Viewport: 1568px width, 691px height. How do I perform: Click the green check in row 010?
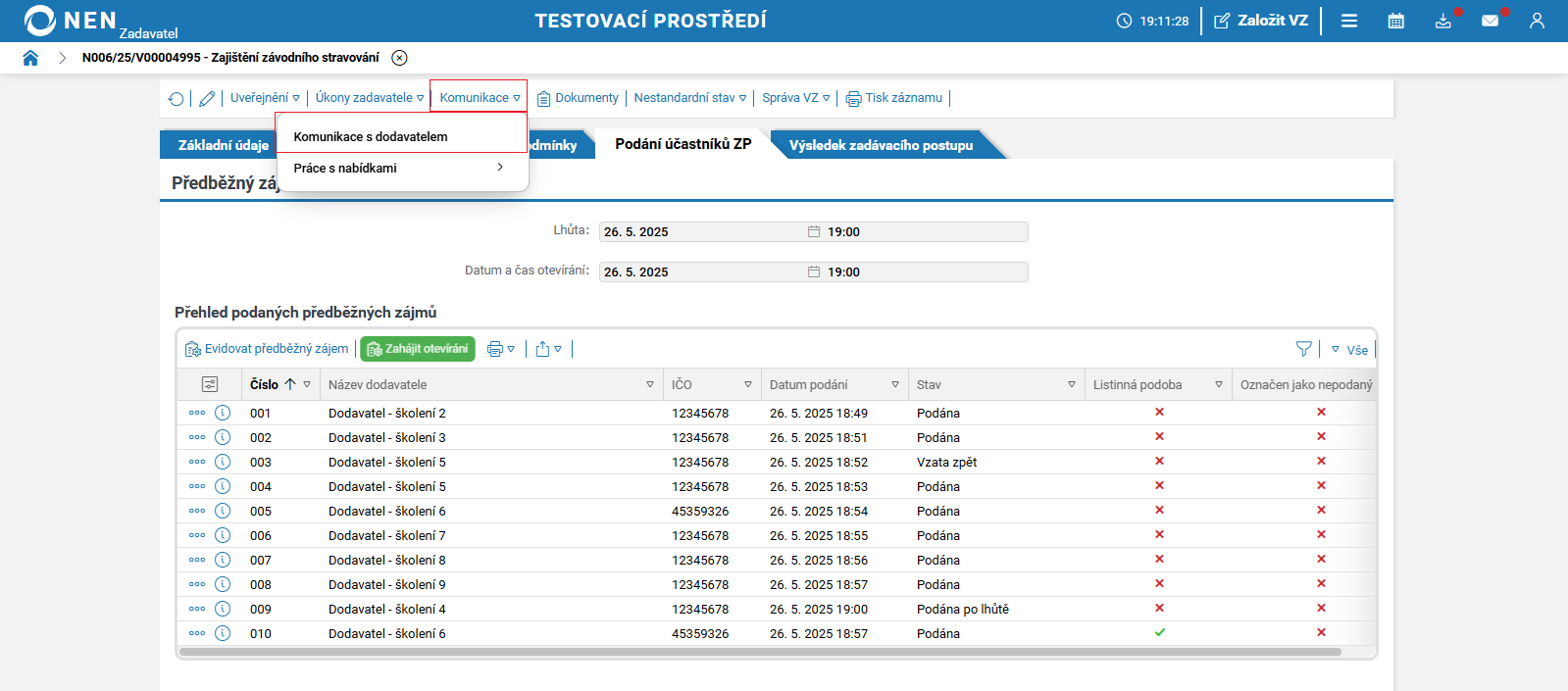[x=1160, y=632]
